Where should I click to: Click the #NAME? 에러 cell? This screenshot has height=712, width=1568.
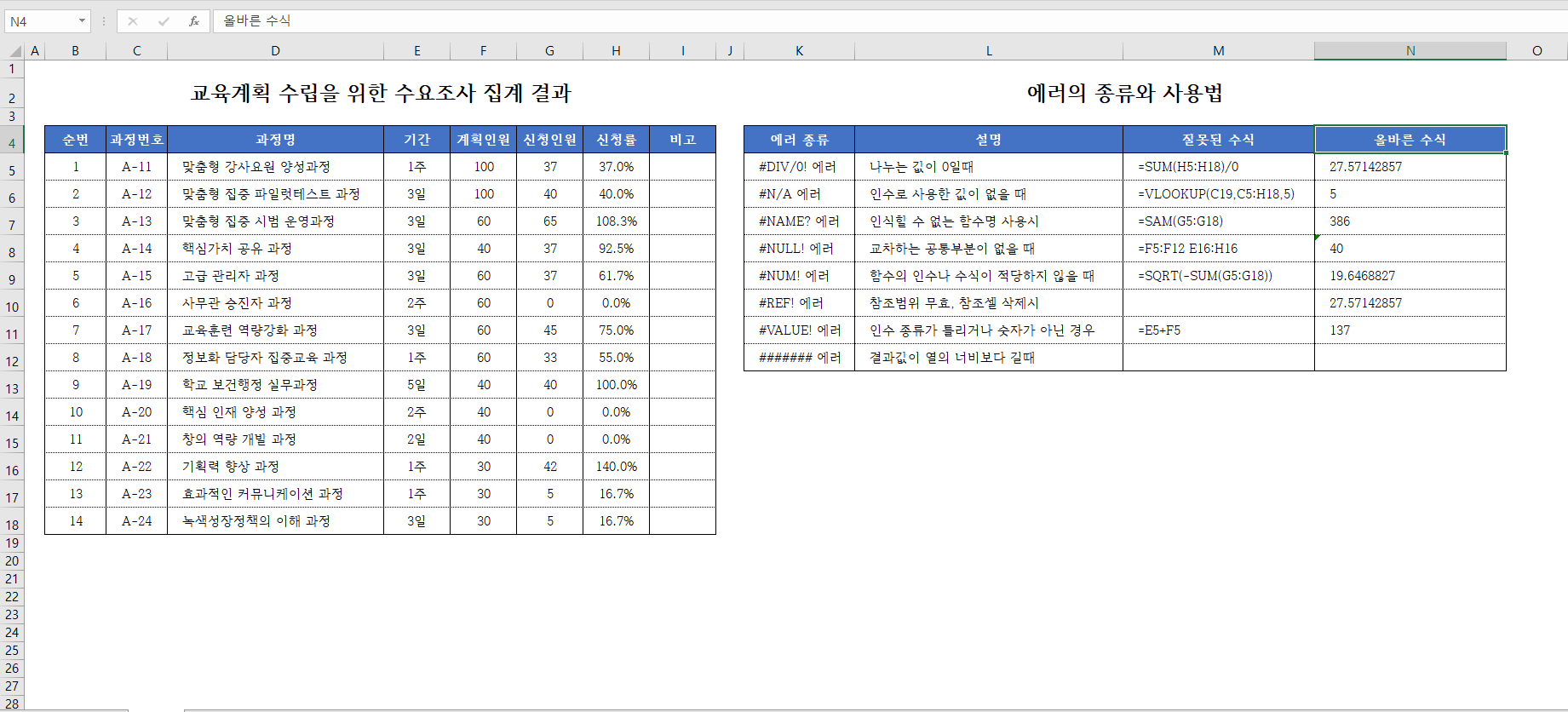[x=799, y=221]
